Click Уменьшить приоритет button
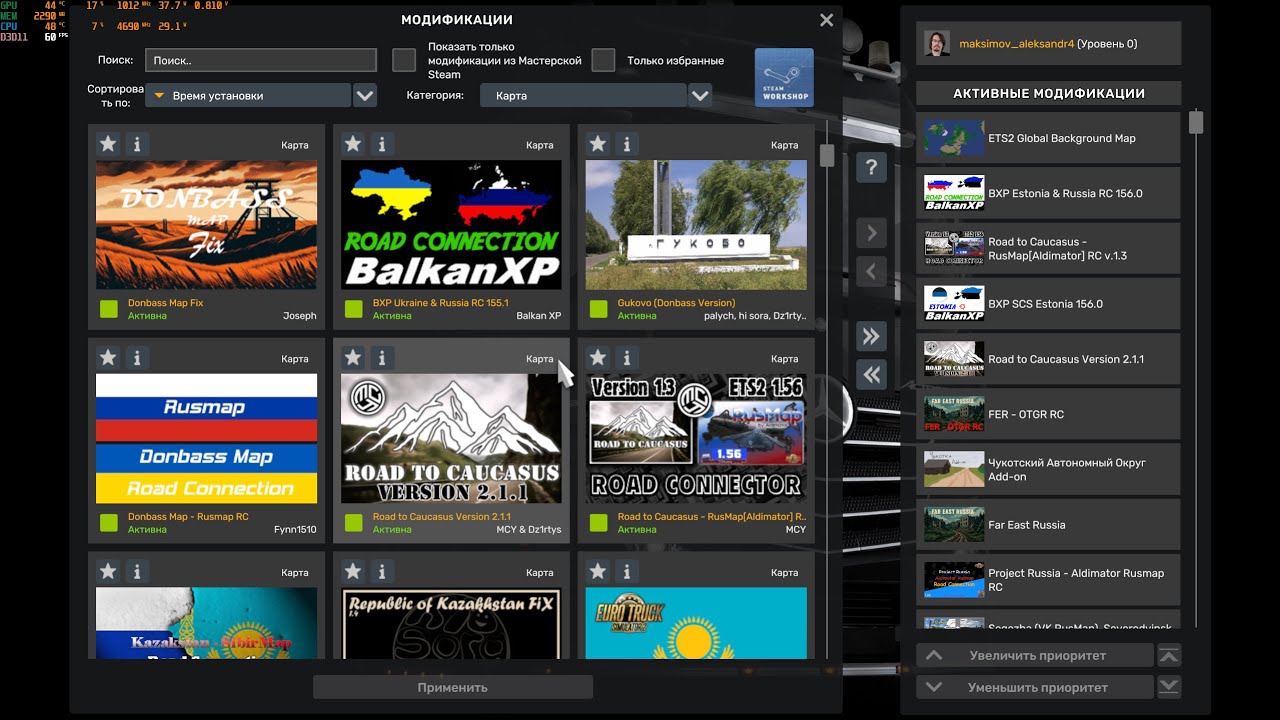 (x=1035, y=687)
